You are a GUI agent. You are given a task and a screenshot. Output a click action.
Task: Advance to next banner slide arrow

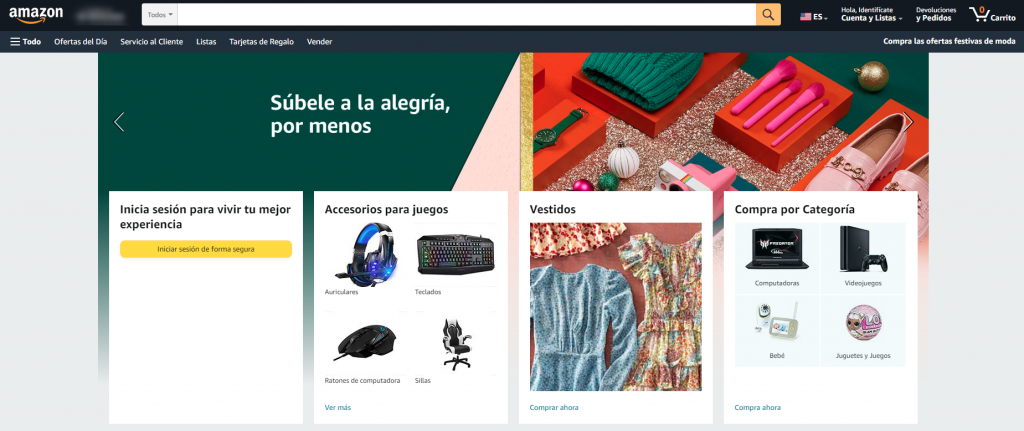pyautogui.click(x=908, y=121)
